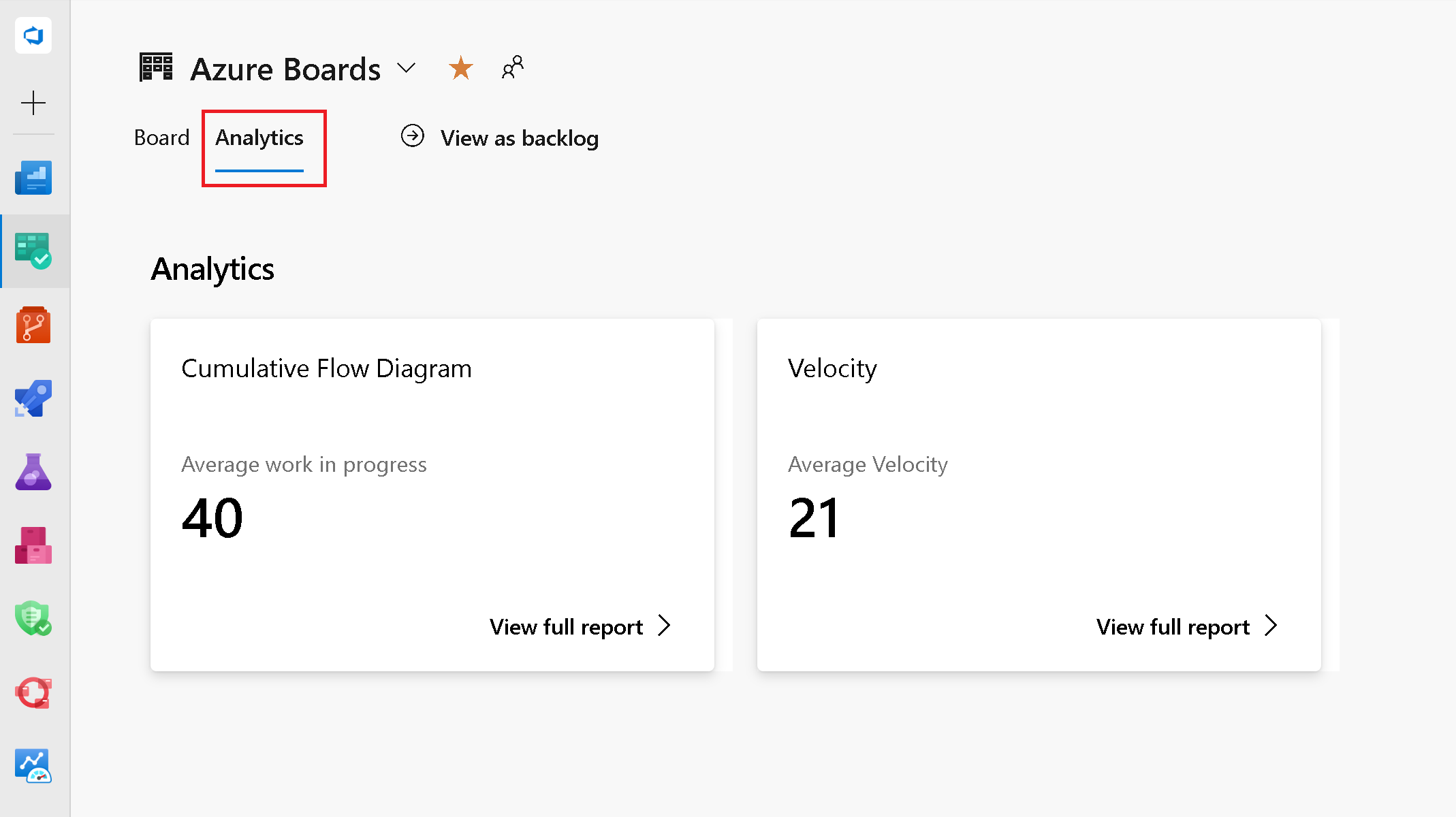The height and width of the screenshot is (817, 1456).
Task: Click the manage members icon
Action: pos(513,66)
